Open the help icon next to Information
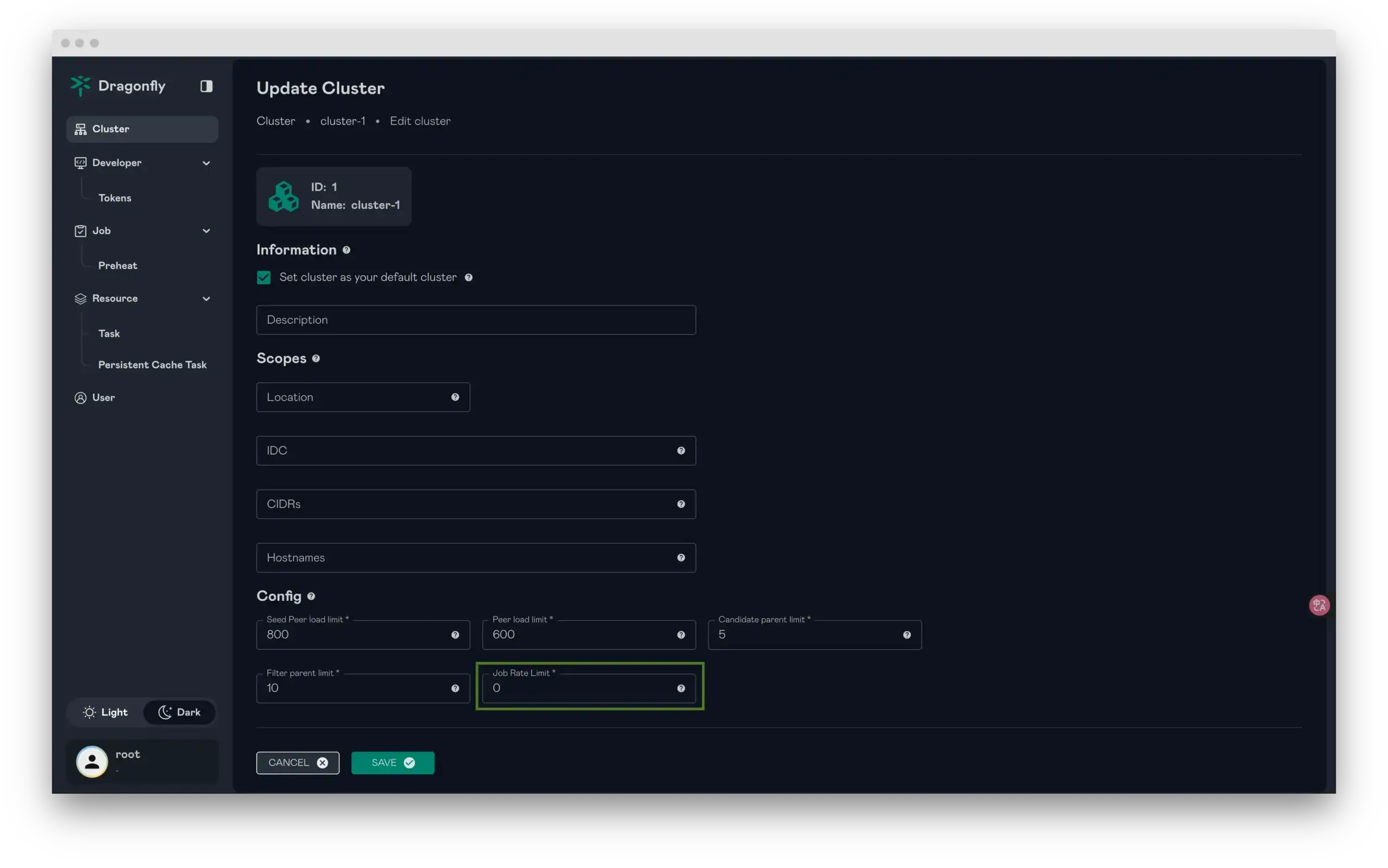The image size is (1388, 868). point(346,250)
